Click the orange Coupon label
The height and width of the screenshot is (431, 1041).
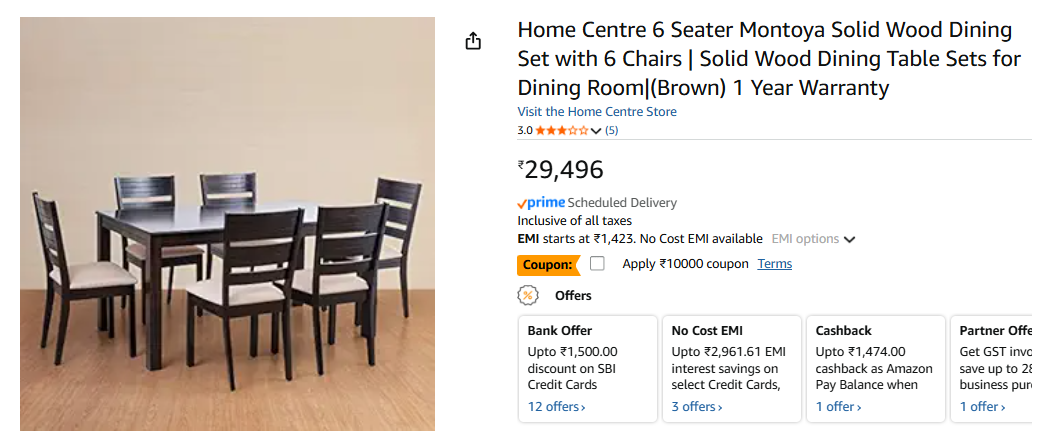click(x=548, y=264)
